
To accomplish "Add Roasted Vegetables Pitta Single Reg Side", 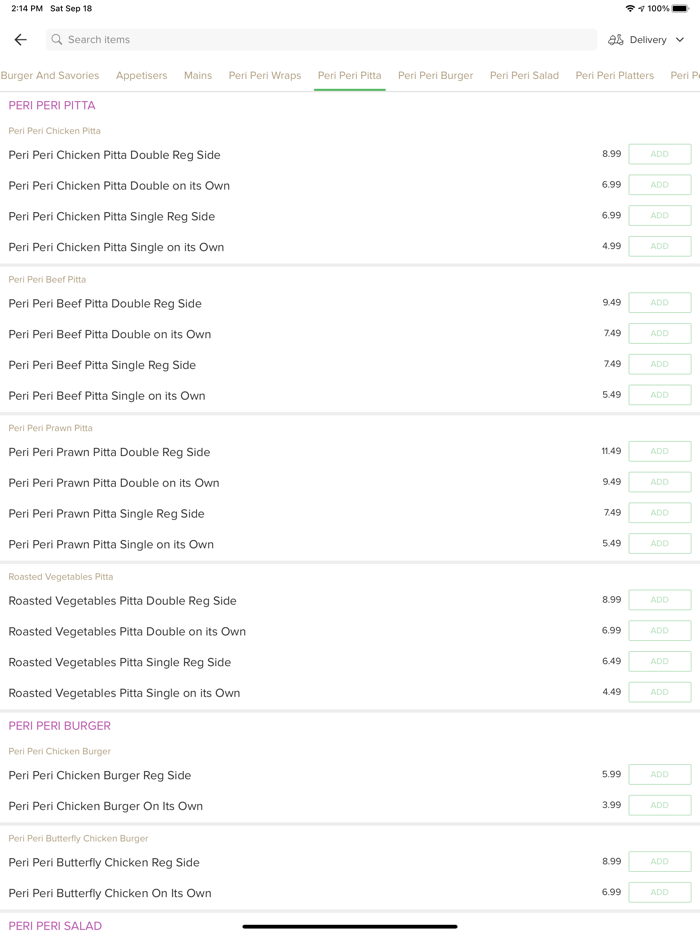I will (x=659, y=661).
